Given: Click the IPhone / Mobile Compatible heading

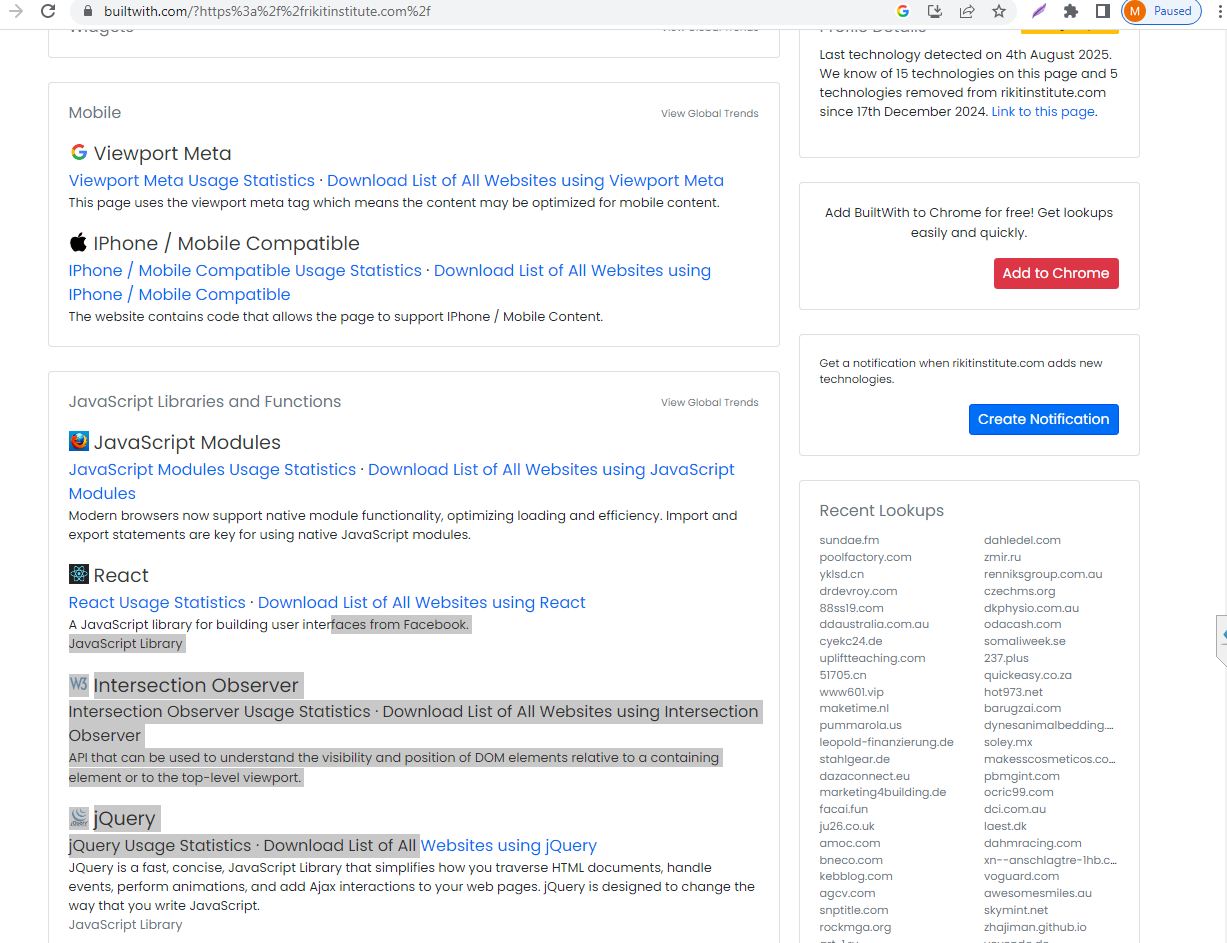Looking at the screenshot, I should [226, 243].
